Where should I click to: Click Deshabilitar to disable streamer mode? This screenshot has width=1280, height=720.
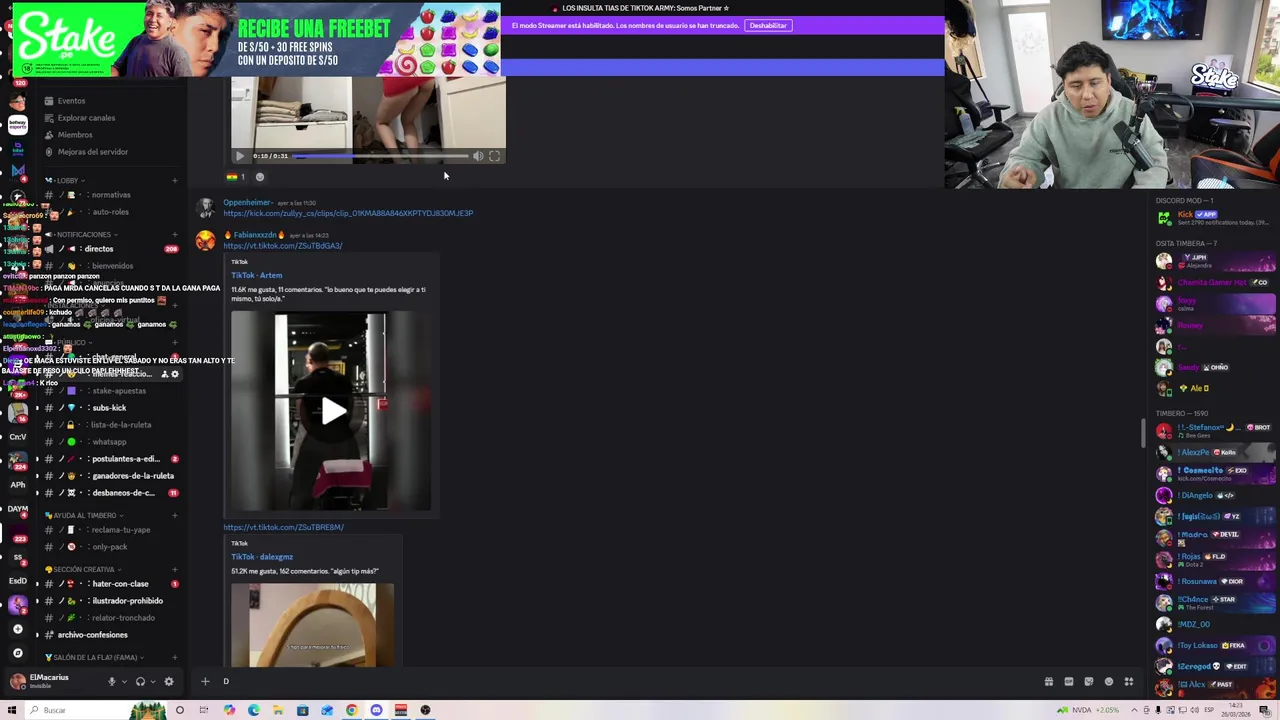(x=768, y=25)
